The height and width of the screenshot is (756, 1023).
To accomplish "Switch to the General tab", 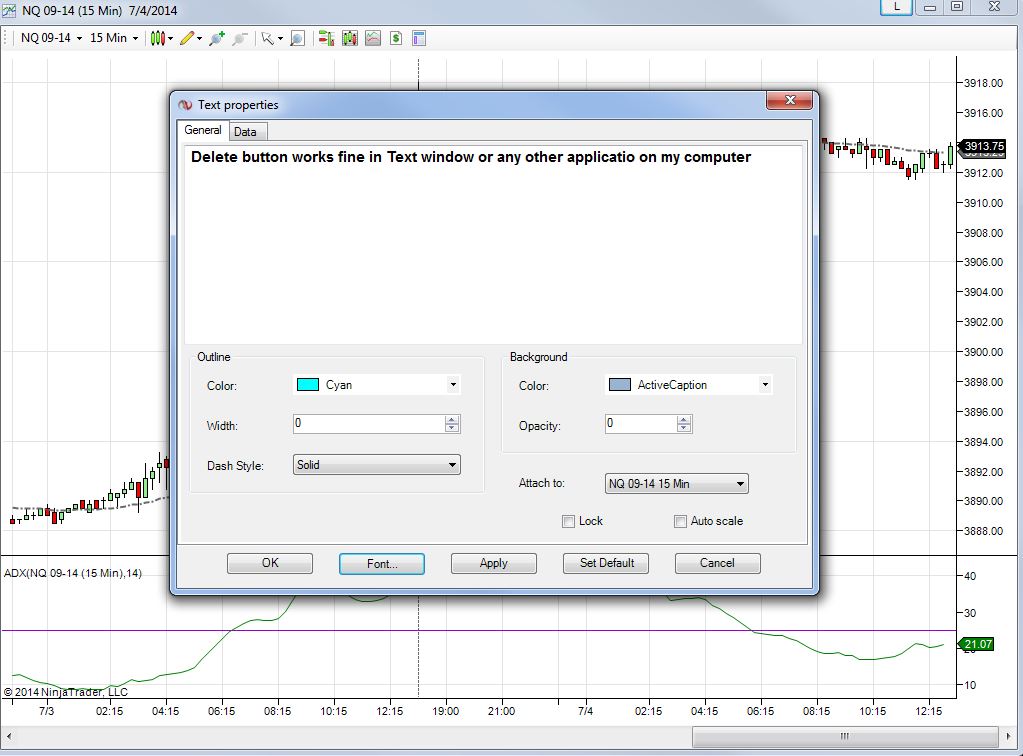I will point(202,130).
